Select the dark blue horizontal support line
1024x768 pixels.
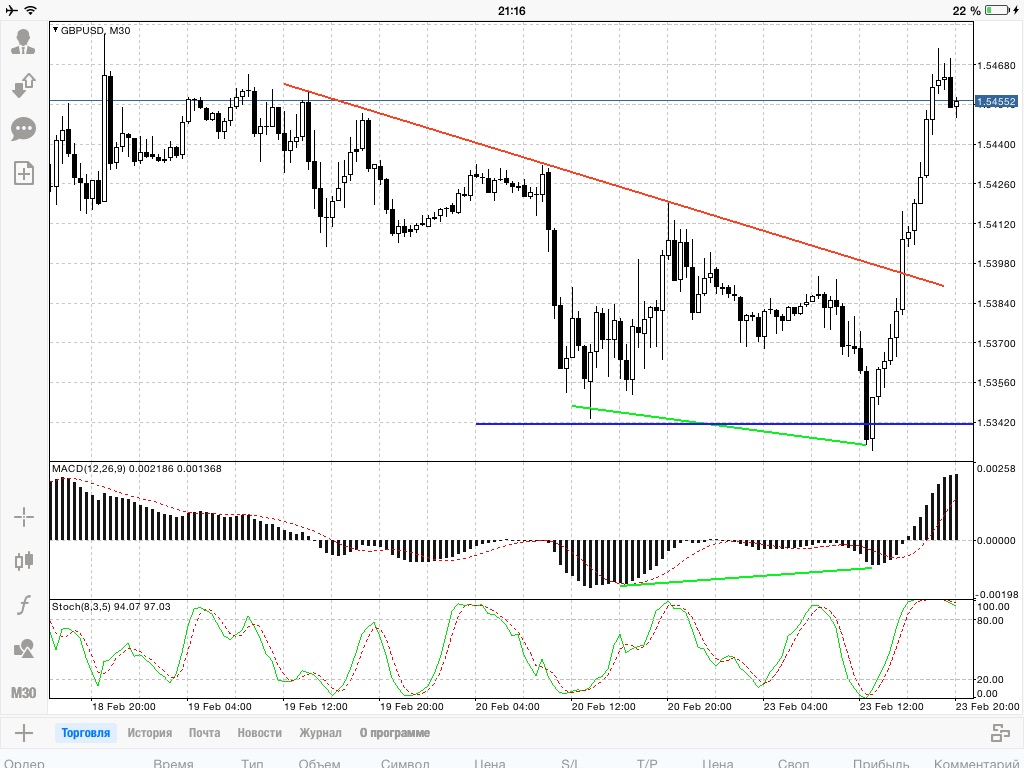point(724,424)
